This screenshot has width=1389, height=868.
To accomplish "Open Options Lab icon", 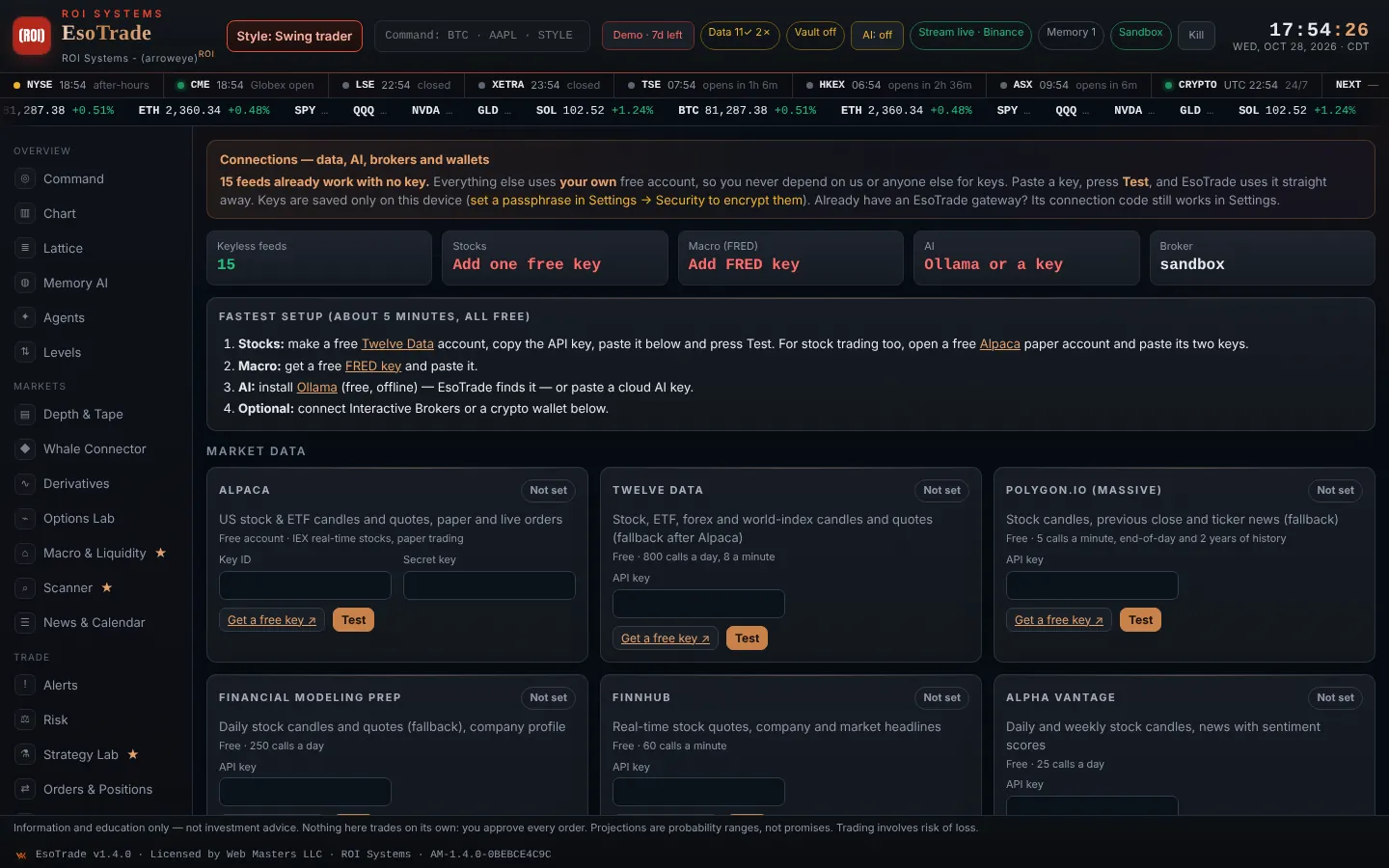I will point(25,518).
